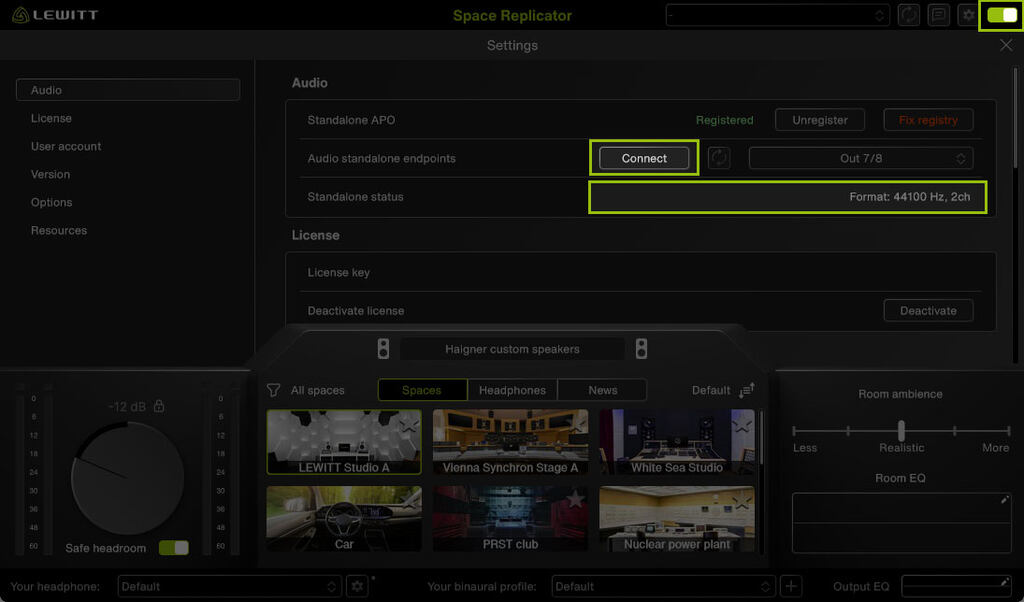Switch to the Headphones tab
Image resolution: width=1024 pixels, height=602 pixels.
[x=512, y=390]
